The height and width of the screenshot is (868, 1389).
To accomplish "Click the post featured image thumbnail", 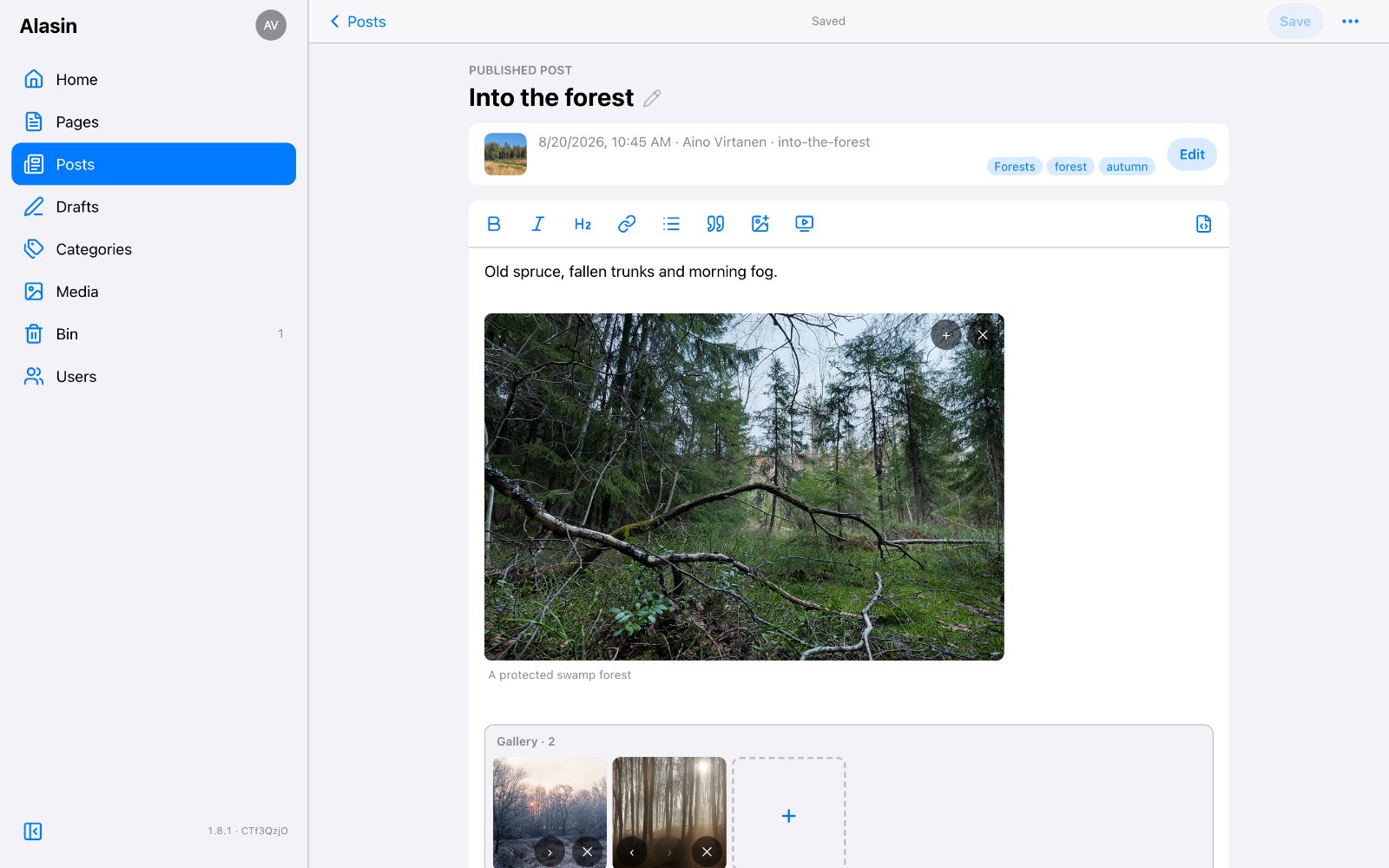I will point(505,155).
